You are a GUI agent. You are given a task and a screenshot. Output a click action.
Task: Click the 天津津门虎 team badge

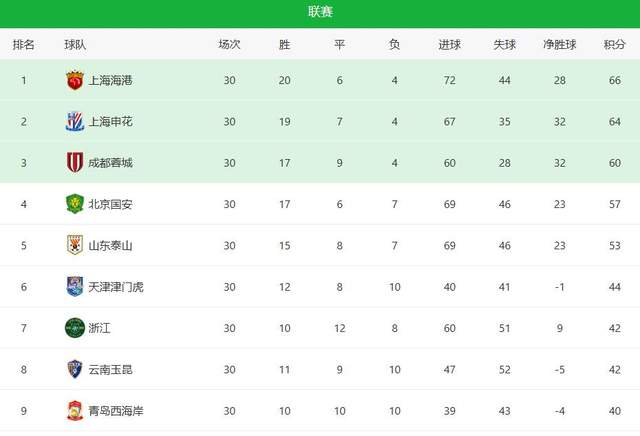[75, 287]
